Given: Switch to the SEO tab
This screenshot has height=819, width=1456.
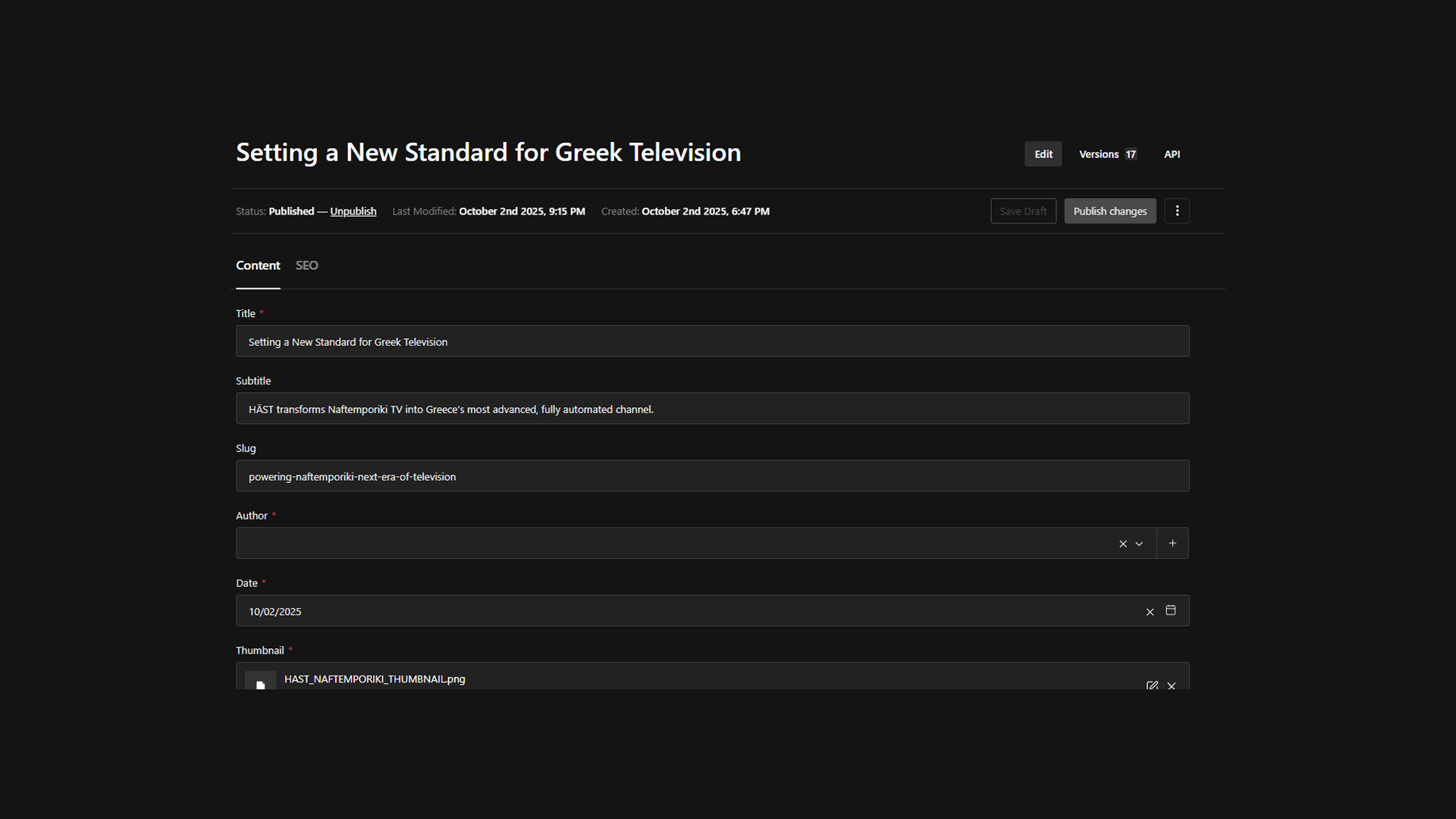Looking at the screenshot, I should [306, 265].
